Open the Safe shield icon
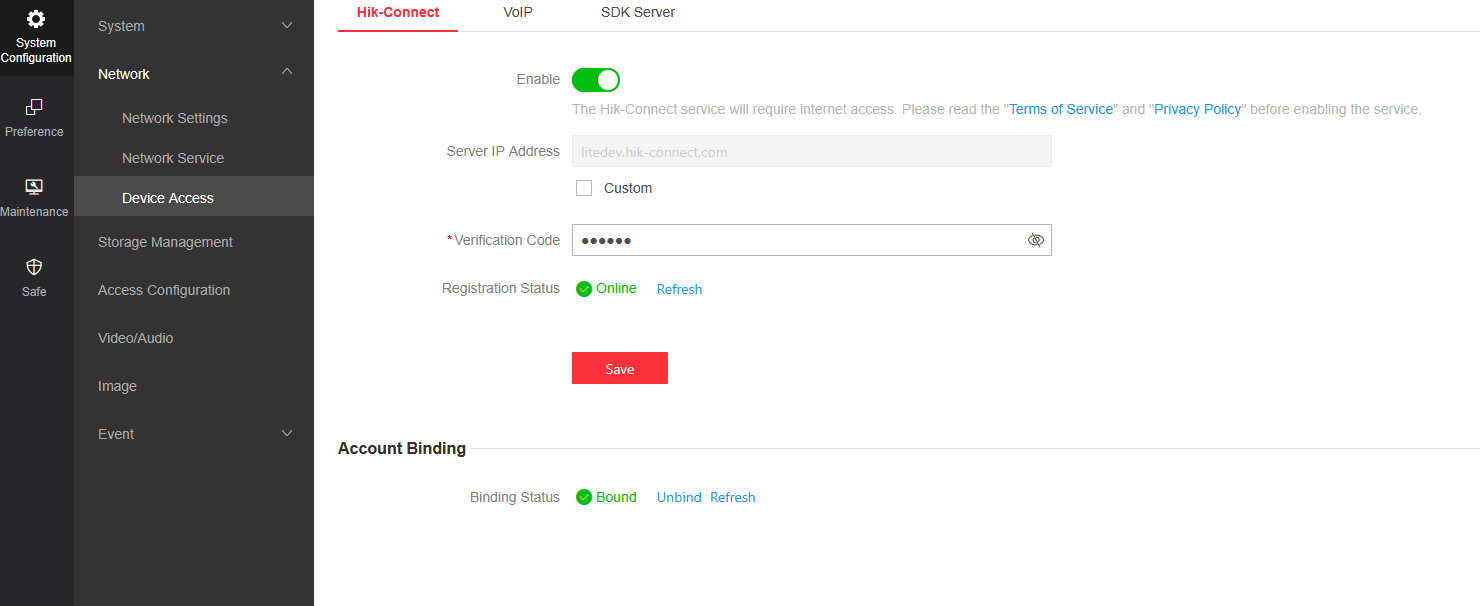 click(34, 267)
